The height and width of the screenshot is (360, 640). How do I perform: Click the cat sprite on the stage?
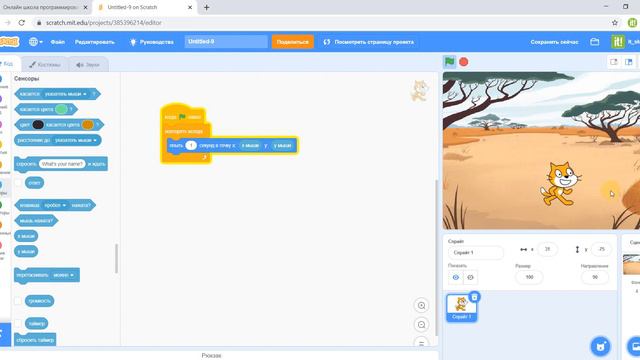561,184
